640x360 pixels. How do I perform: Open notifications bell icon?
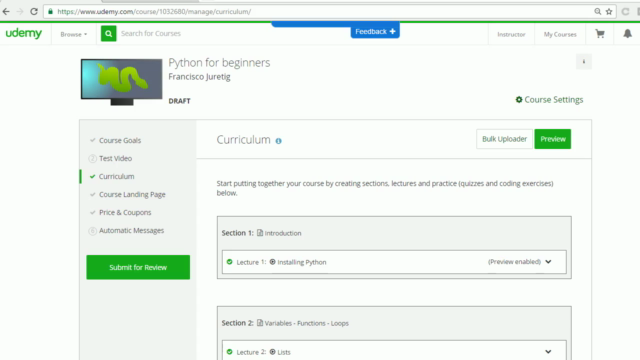point(627,33)
